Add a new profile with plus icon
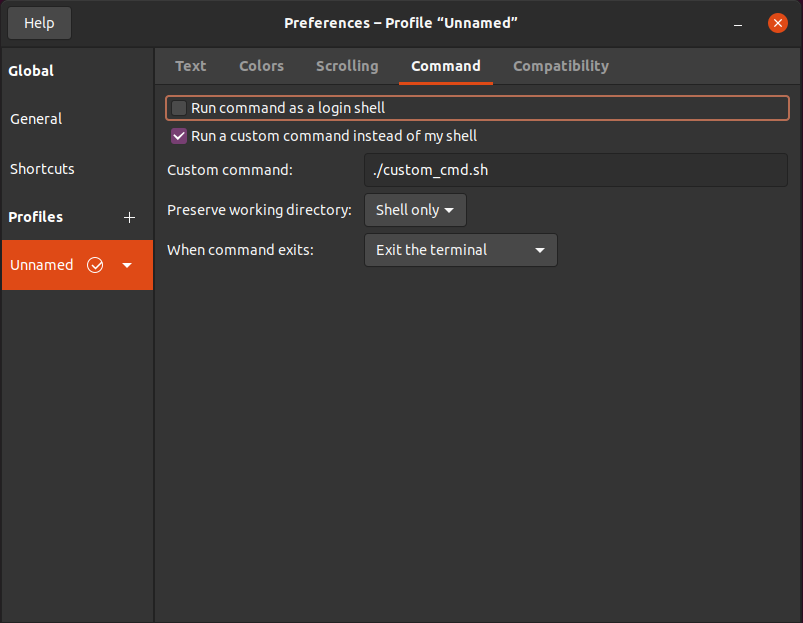803x623 pixels. 129,218
